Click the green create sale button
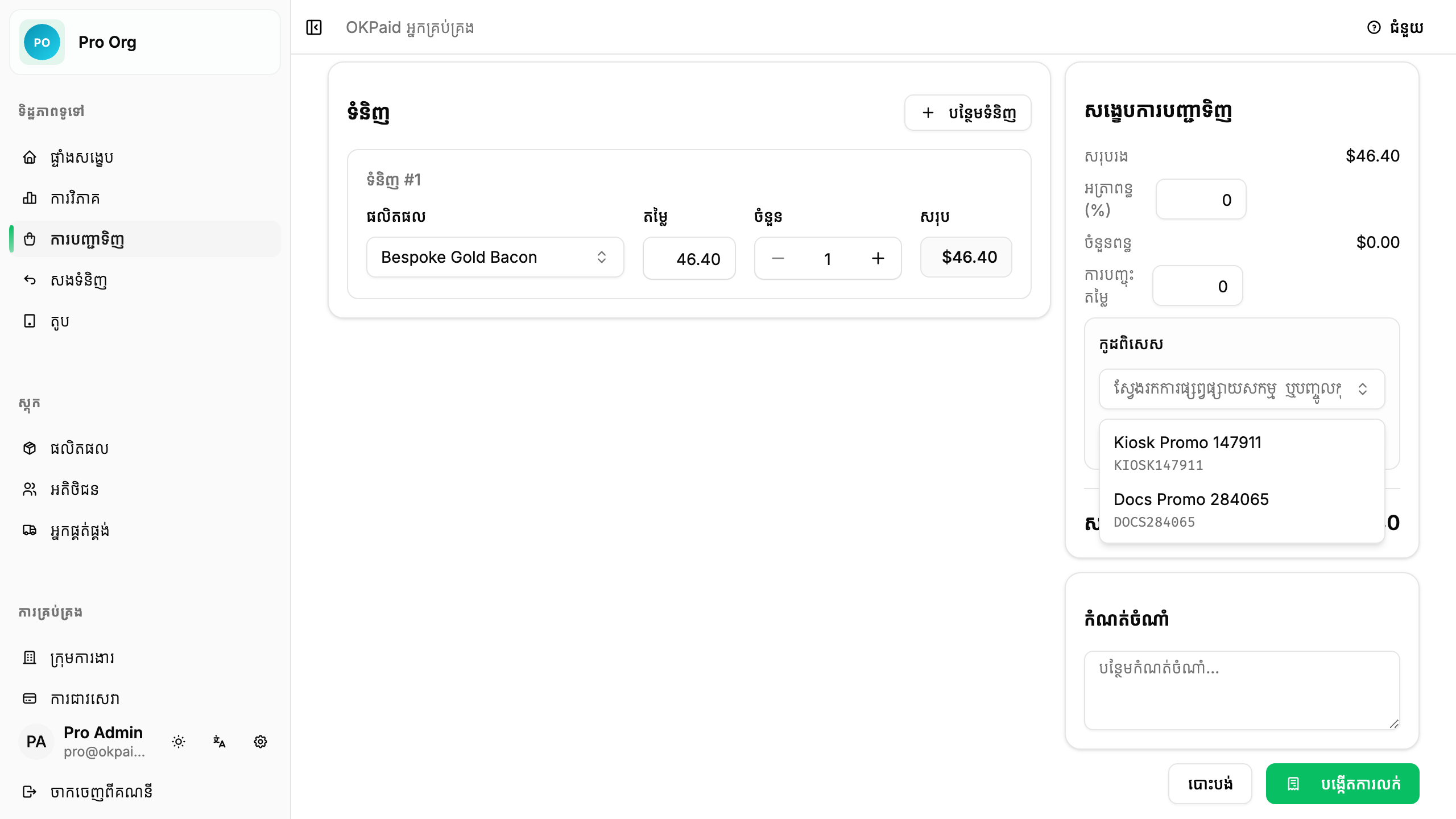1456x819 pixels. point(1342,784)
